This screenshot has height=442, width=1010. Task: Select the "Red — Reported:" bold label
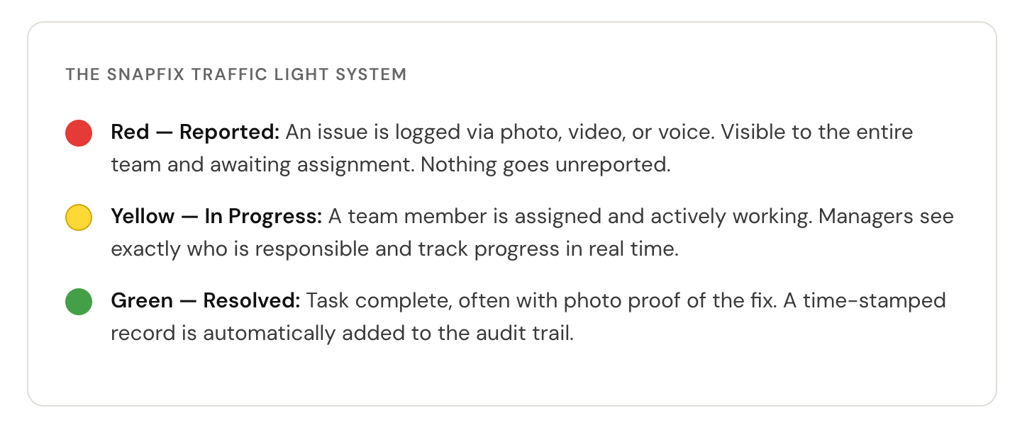pos(195,132)
